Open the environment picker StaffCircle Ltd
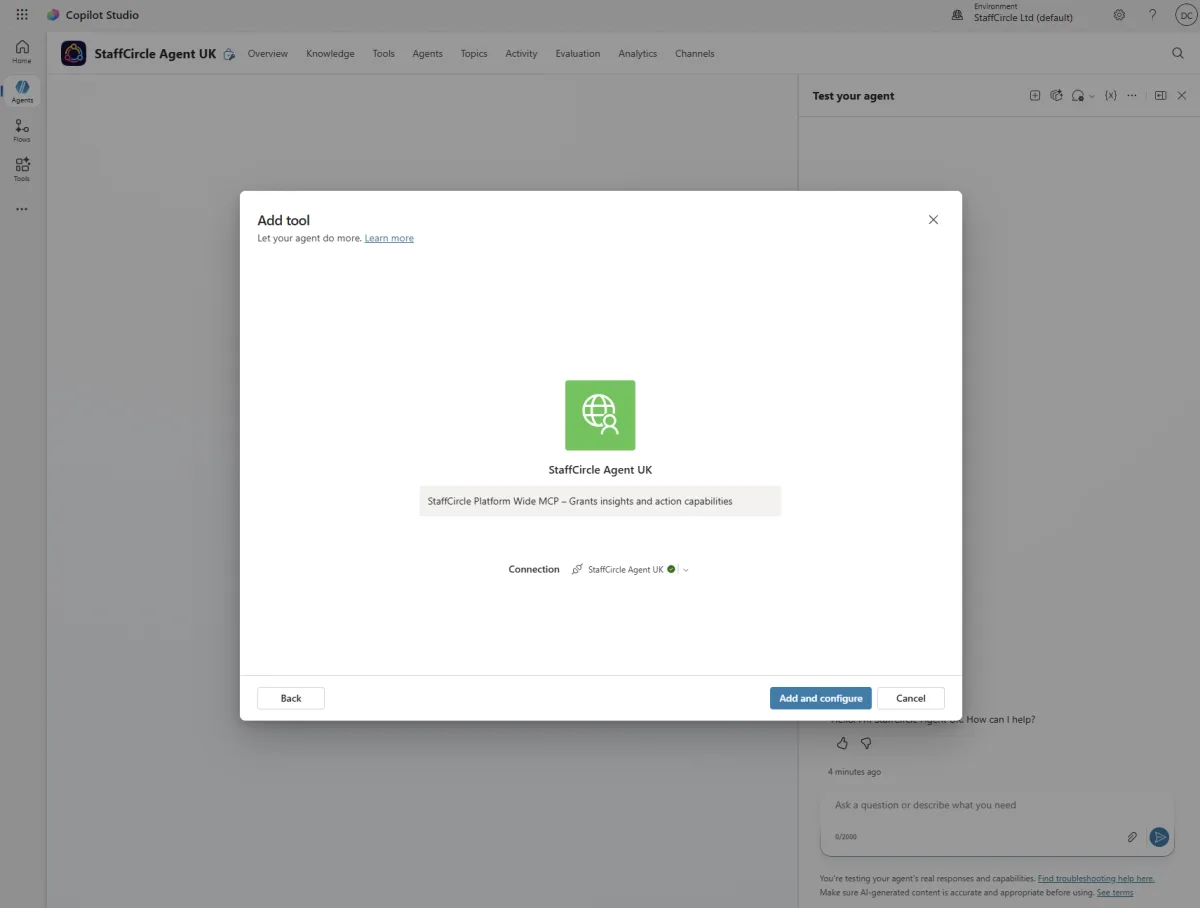Image resolution: width=1200 pixels, height=908 pixels. pyautogui.click(x=1013, y=13)
